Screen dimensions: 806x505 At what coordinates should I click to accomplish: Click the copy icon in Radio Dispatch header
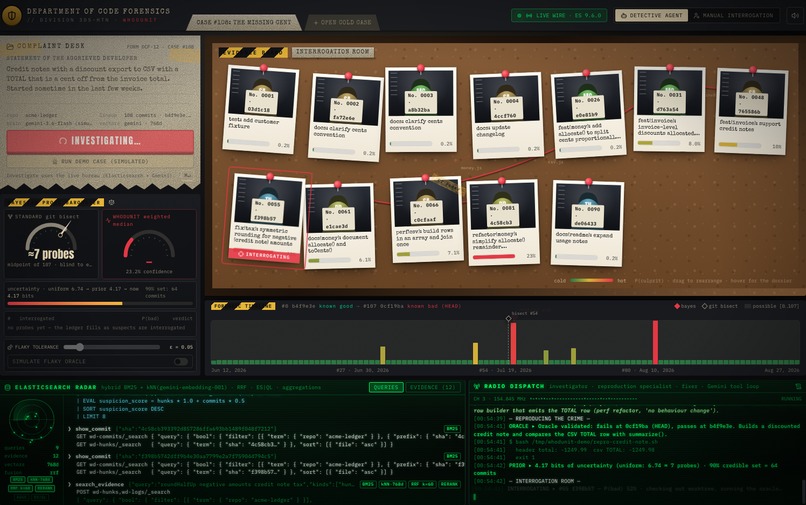[x=798, y=386]
